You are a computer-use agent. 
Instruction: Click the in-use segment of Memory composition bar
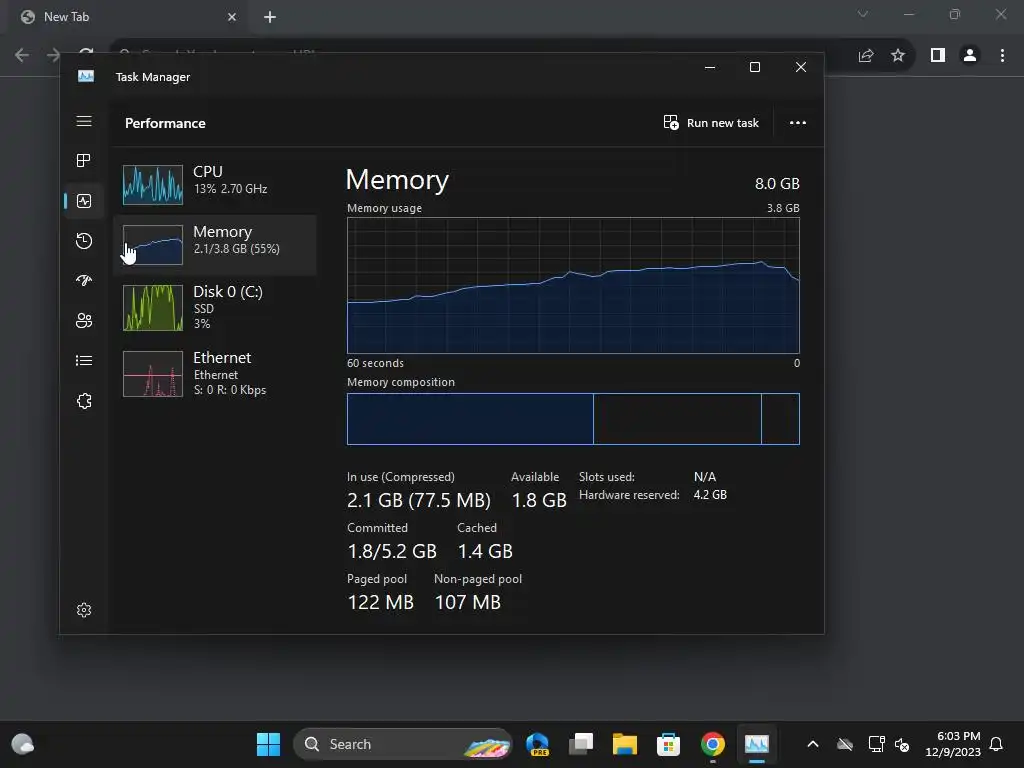[x=470, y=419]
